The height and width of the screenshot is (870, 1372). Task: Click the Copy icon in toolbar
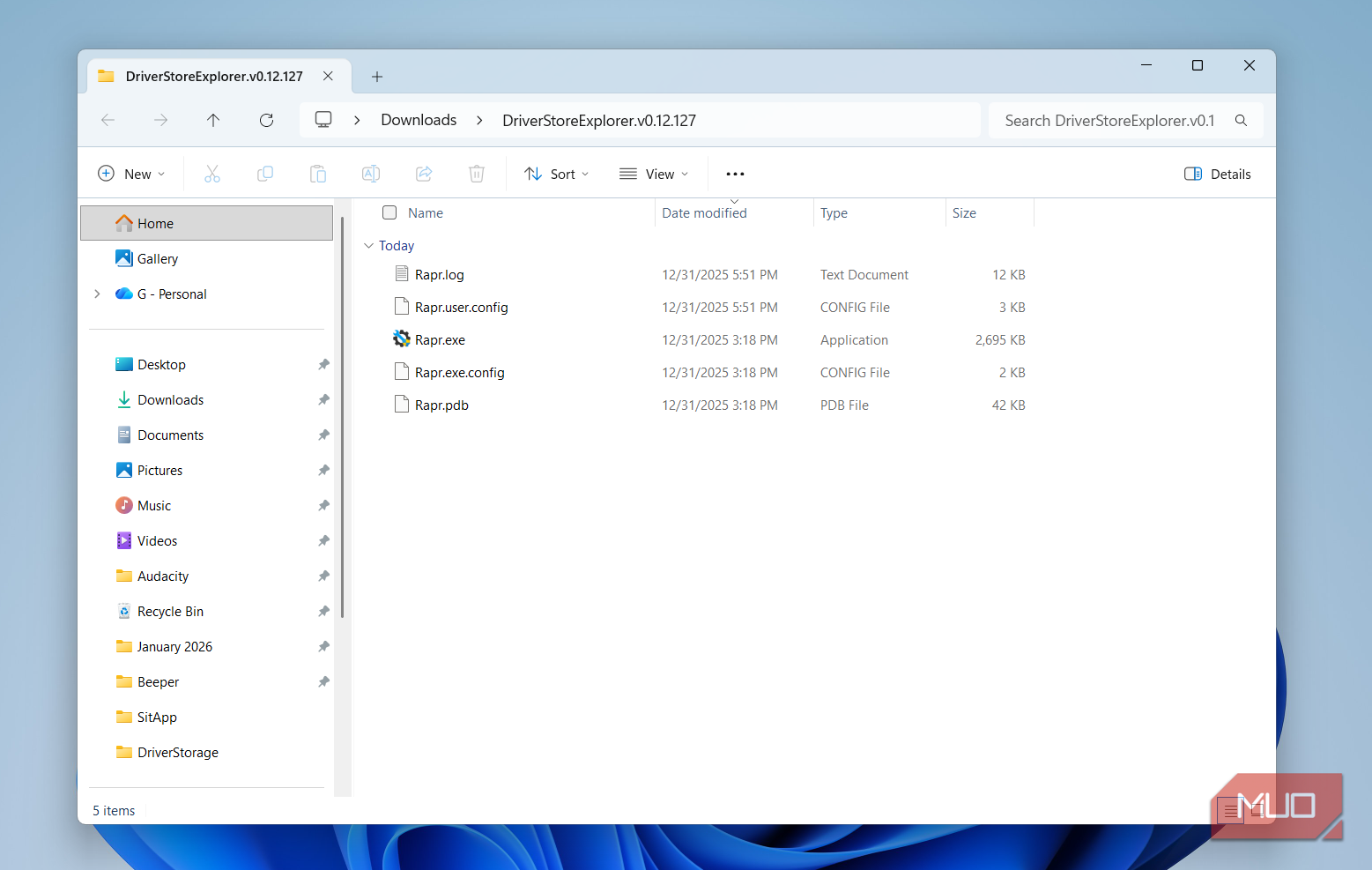pyautogui.click(x=265, y=174)
